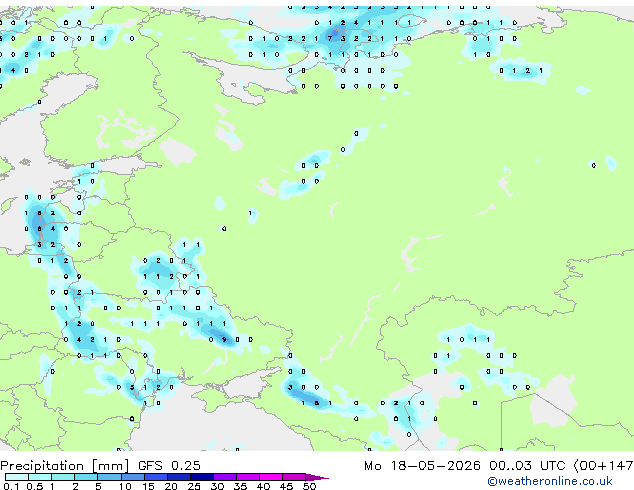Pick the 5–10 mm legend swatch

(x=109, y=477)
